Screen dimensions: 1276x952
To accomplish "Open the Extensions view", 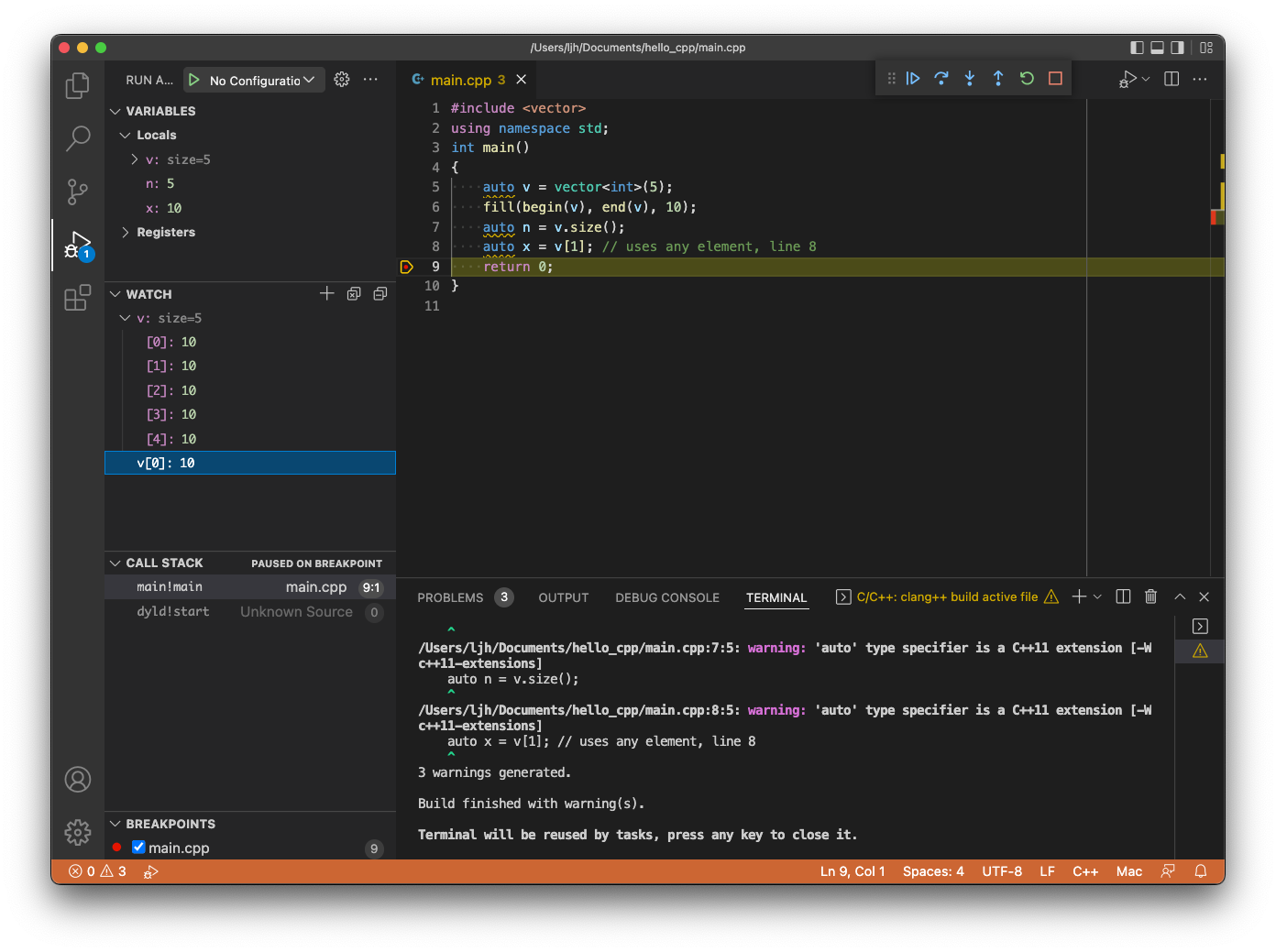I will click(77, 297).
